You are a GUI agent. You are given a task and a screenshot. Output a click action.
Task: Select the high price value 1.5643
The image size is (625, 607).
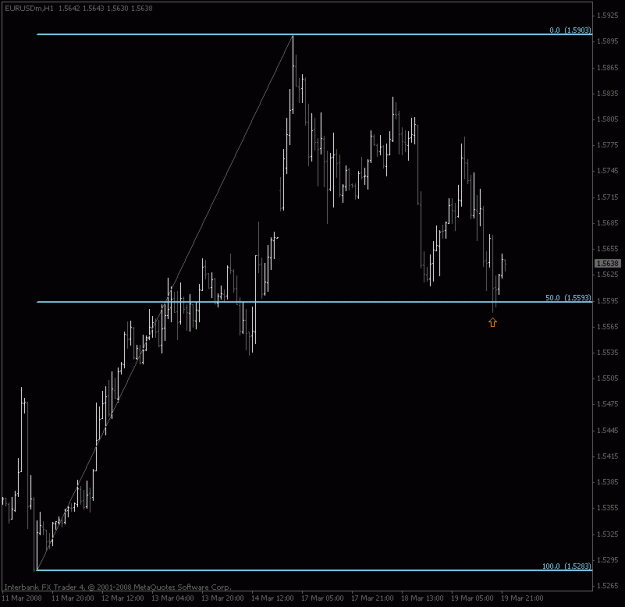click(93, 8)
